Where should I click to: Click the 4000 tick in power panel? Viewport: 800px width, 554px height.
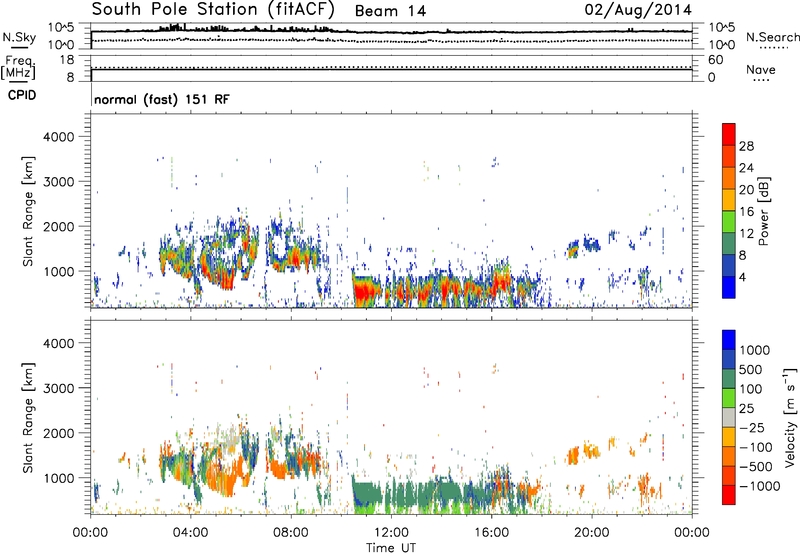pos(59,137)
